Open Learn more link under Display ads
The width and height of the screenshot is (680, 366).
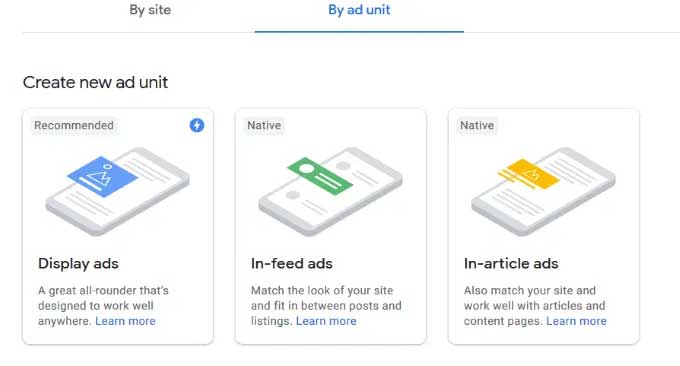125,321
